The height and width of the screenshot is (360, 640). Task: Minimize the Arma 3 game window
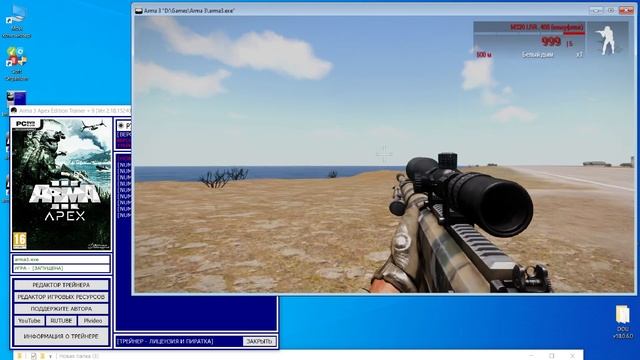coord(596,10)
